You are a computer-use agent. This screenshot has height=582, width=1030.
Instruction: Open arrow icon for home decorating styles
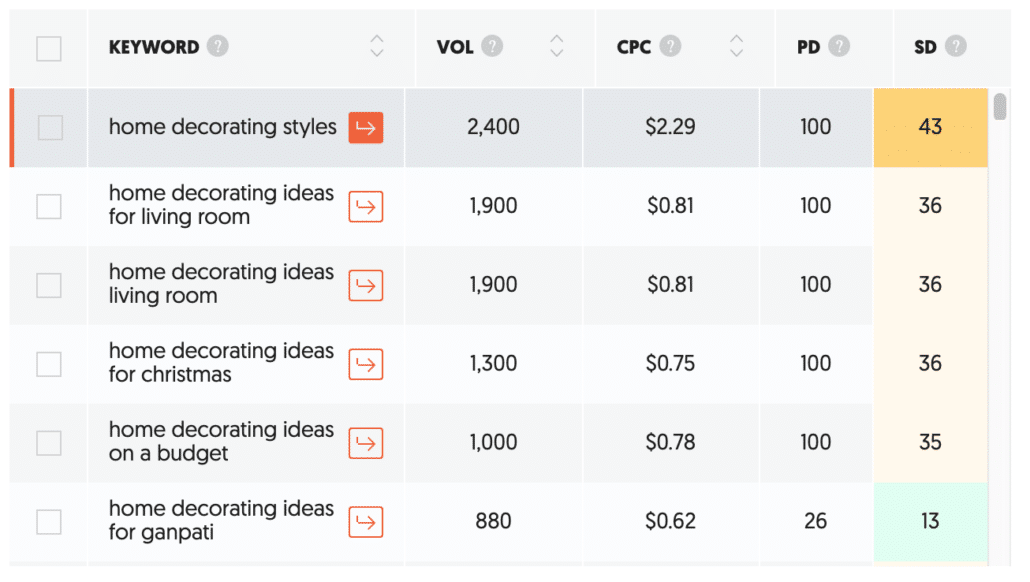pyautogui.click(x=366, y=127)
